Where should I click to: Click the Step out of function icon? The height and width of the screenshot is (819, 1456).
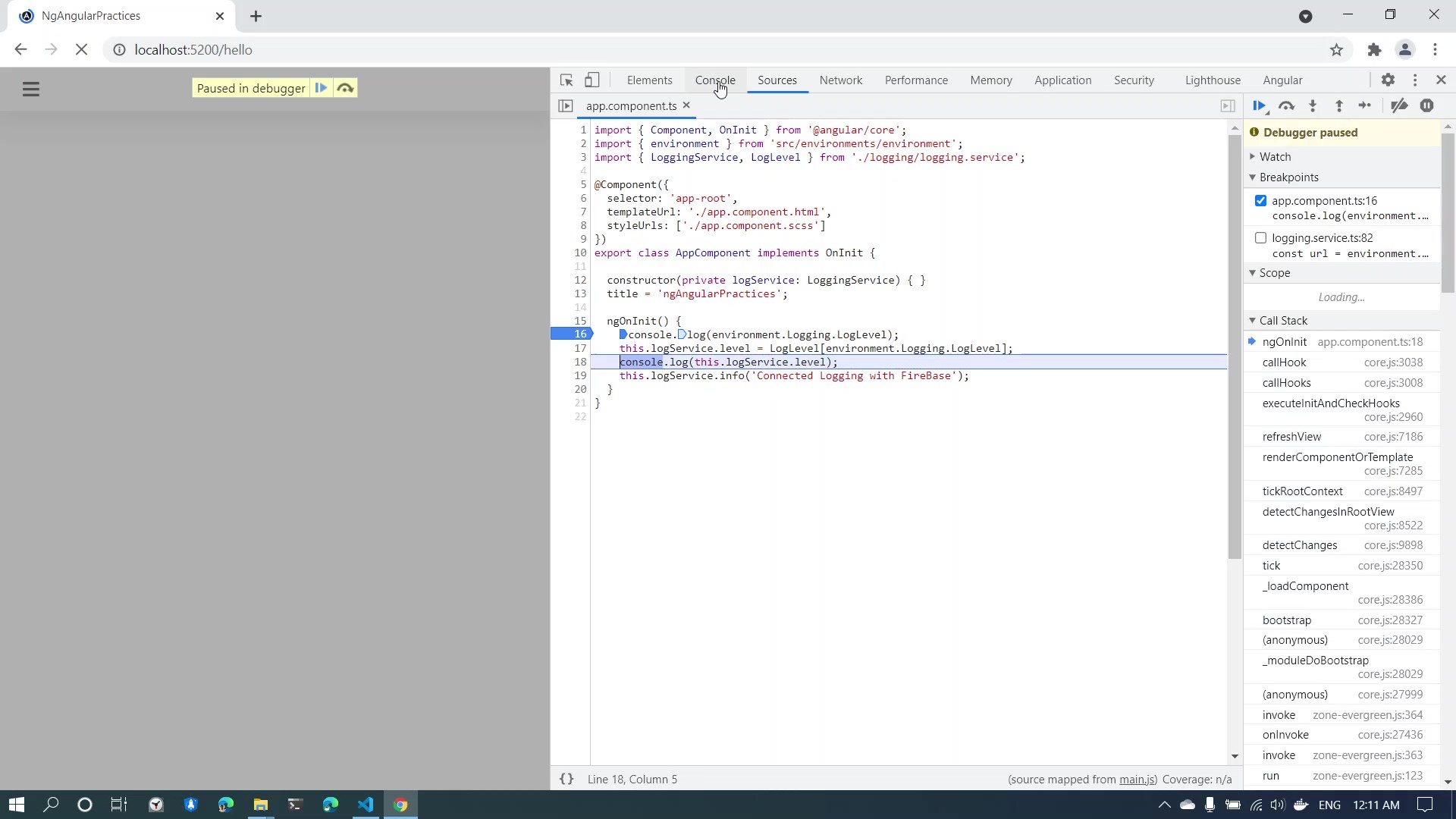pos(1339,106)
